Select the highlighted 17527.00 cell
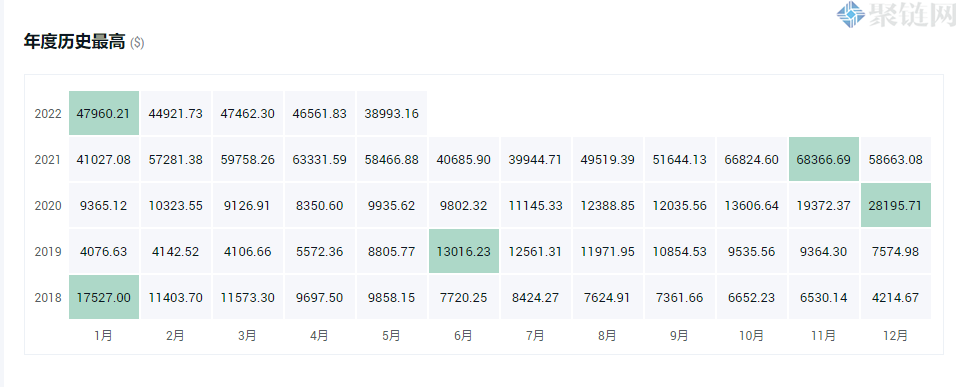This screenshot has width=956, height=387. tap(104, 297)
